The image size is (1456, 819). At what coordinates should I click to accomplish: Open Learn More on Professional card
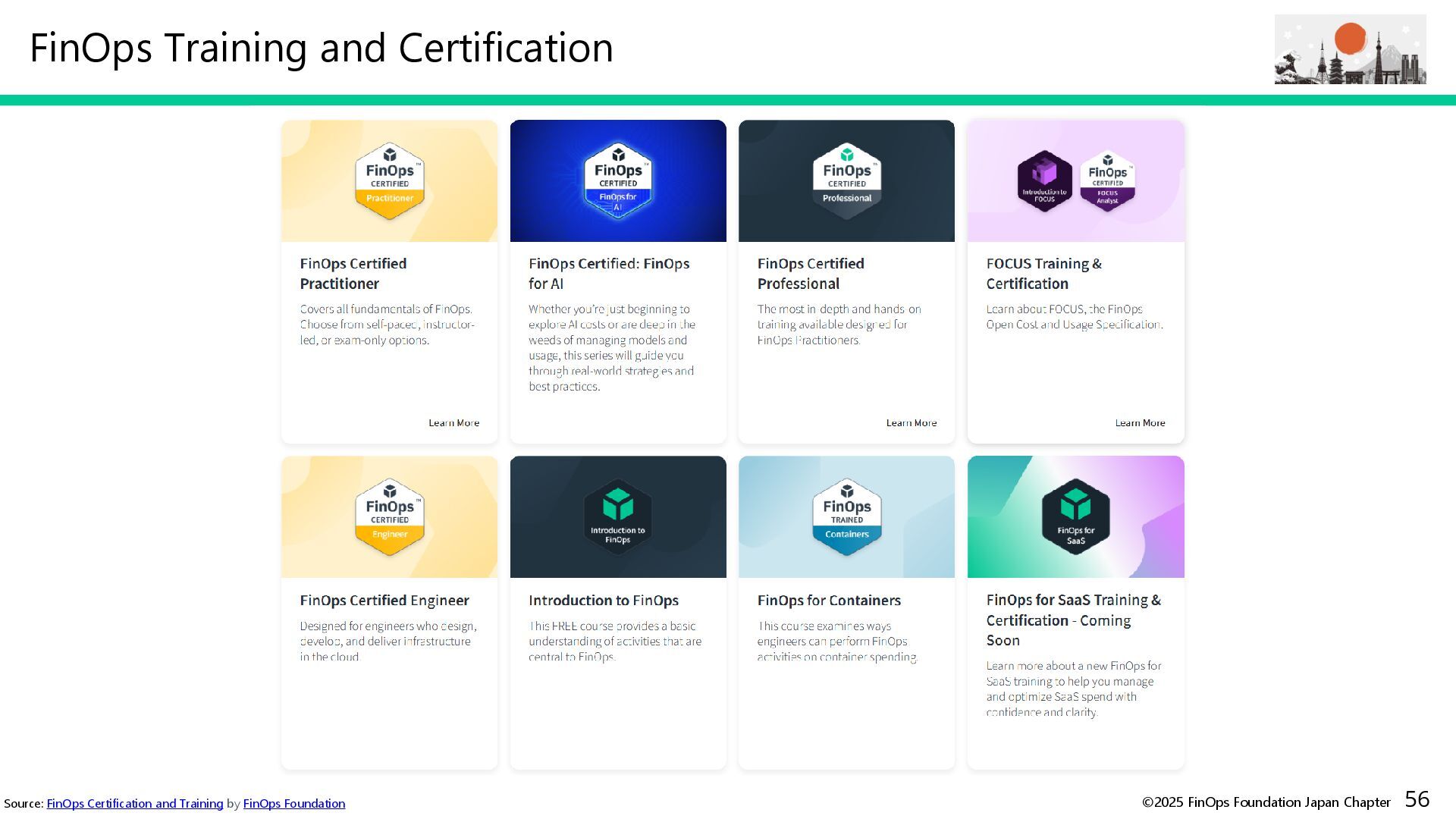coord(912,423)
